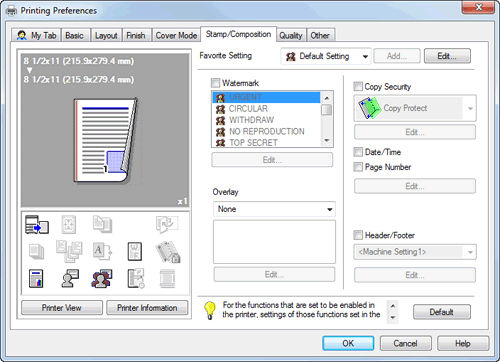
Task: Select the TOP SECRET watermark
Action: pyautogui.click(x=266, y=142)
